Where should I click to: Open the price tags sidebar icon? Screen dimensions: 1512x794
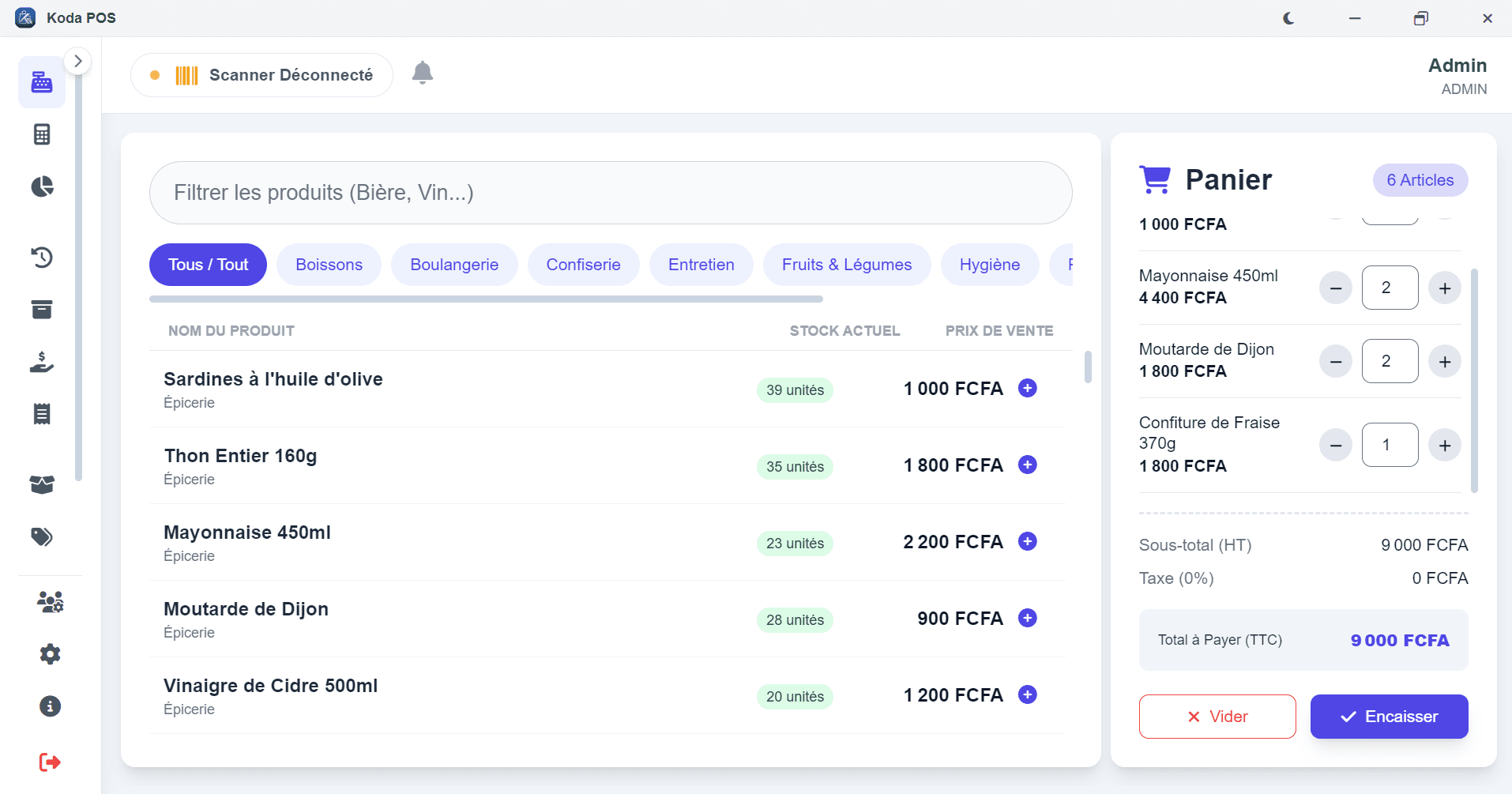pyautogui.click(x=42, y=537)
